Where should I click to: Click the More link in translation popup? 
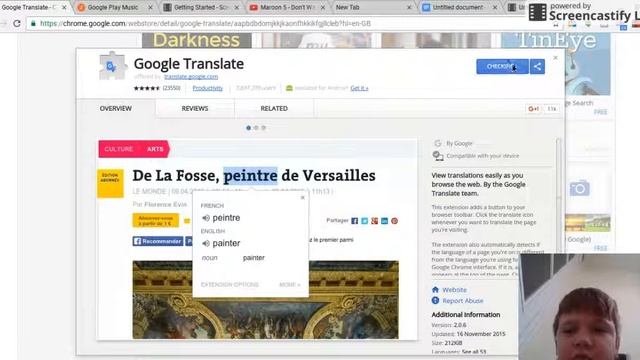pyautogui.click(x=290, y=284)
